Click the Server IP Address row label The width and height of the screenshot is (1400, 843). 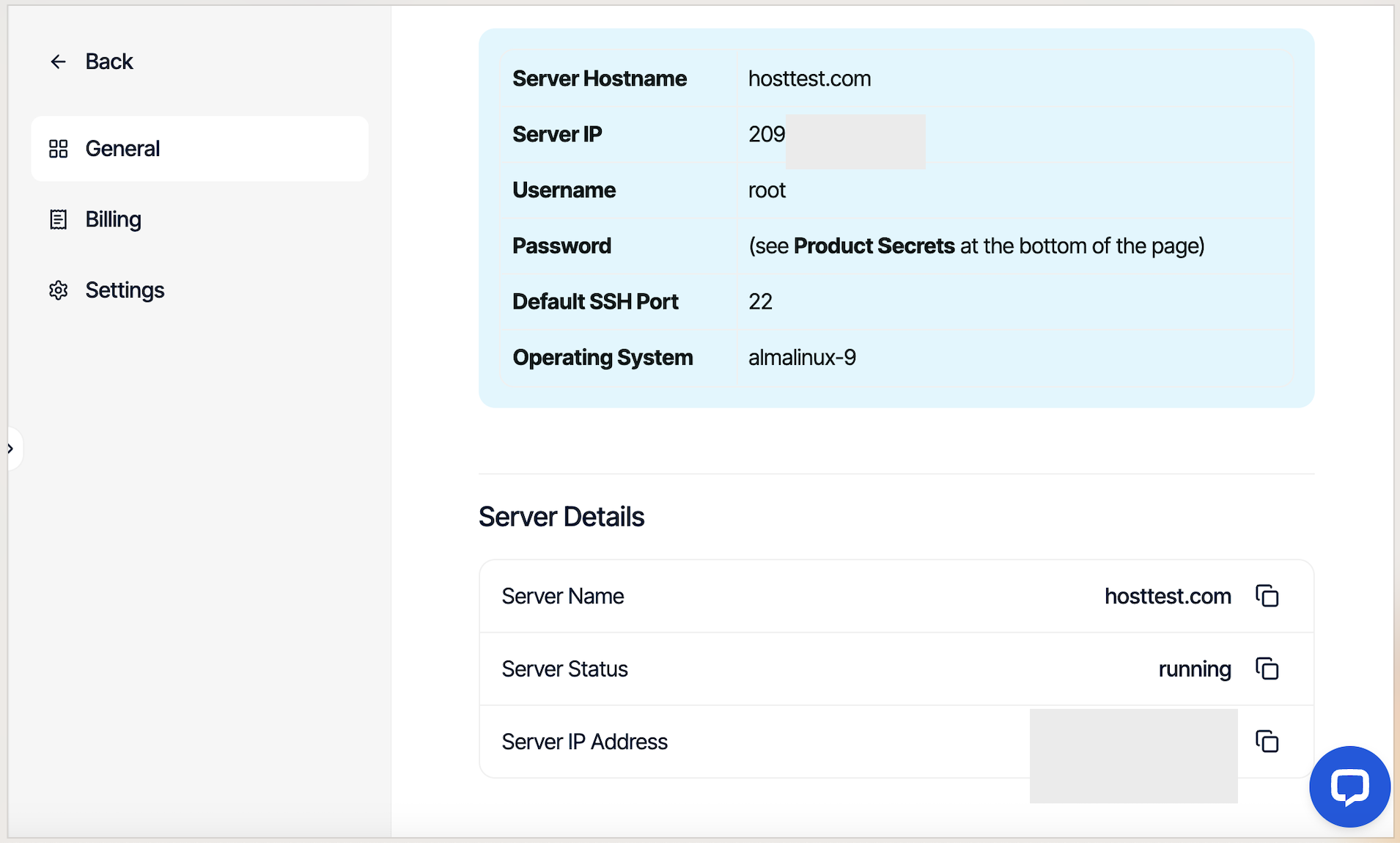584,742
